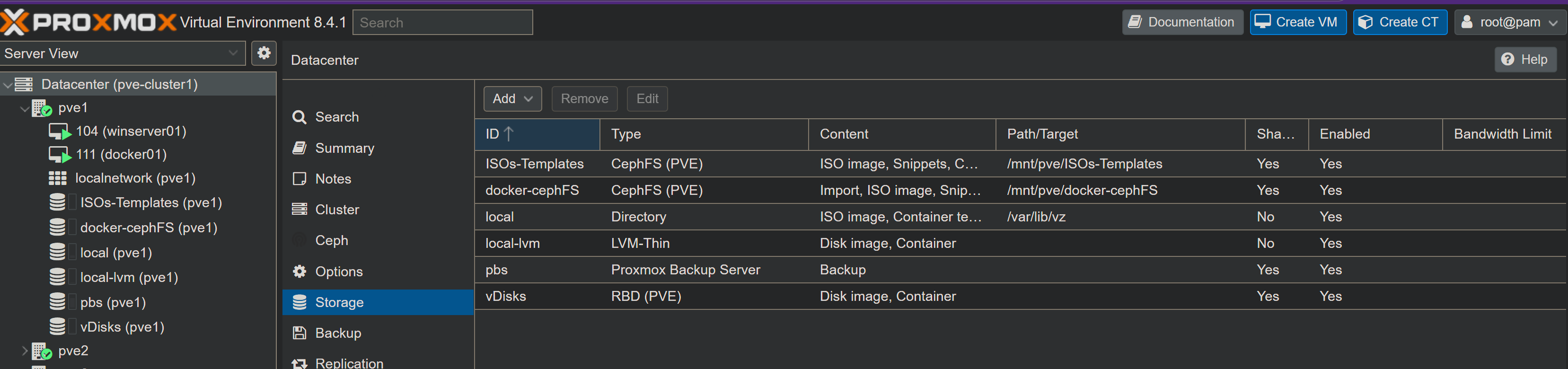Open the Notes section
Screen dimensions: 1568x369
pyautogui.click(x=378, y=178)
